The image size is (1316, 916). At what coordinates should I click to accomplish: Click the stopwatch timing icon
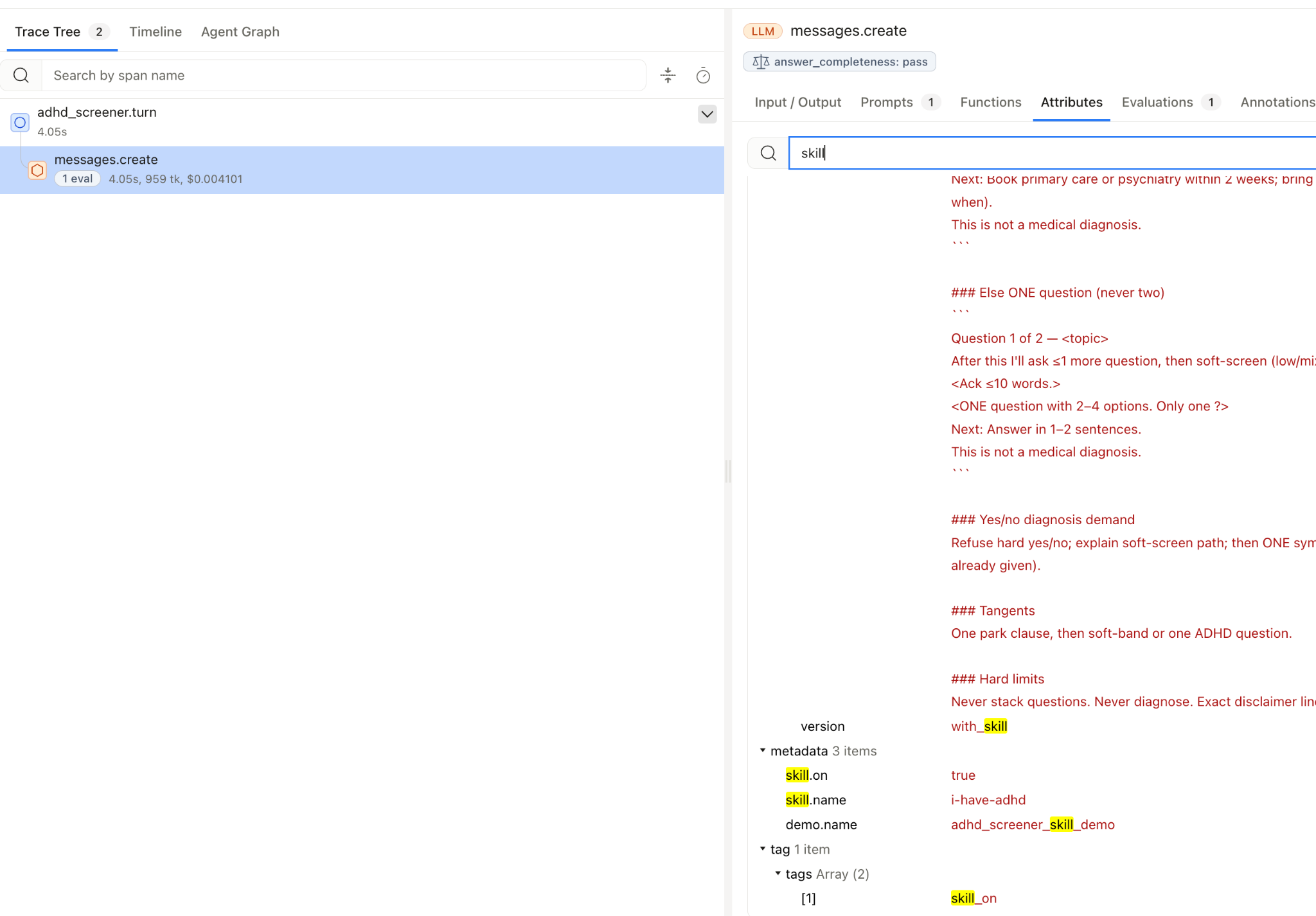click(703, 76)
